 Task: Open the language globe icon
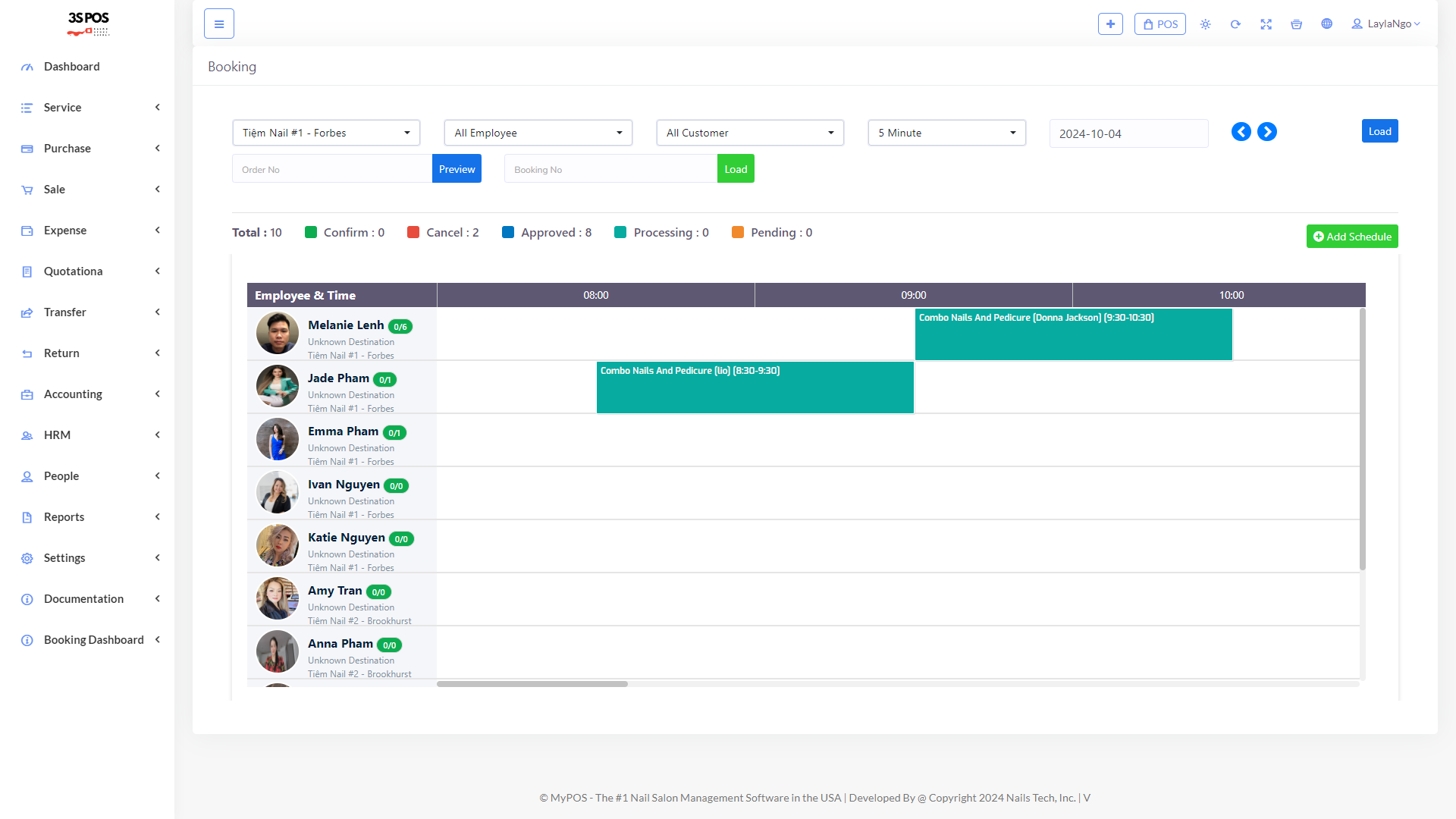pyautogui.click(x=1326, y=24)
